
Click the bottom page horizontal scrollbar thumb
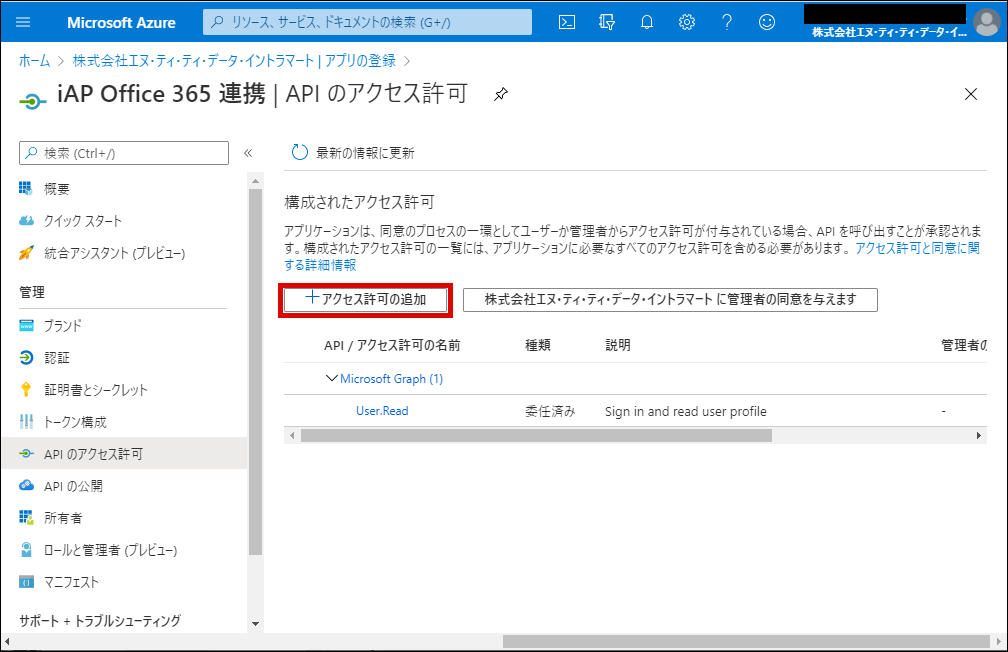pos(746,642)
